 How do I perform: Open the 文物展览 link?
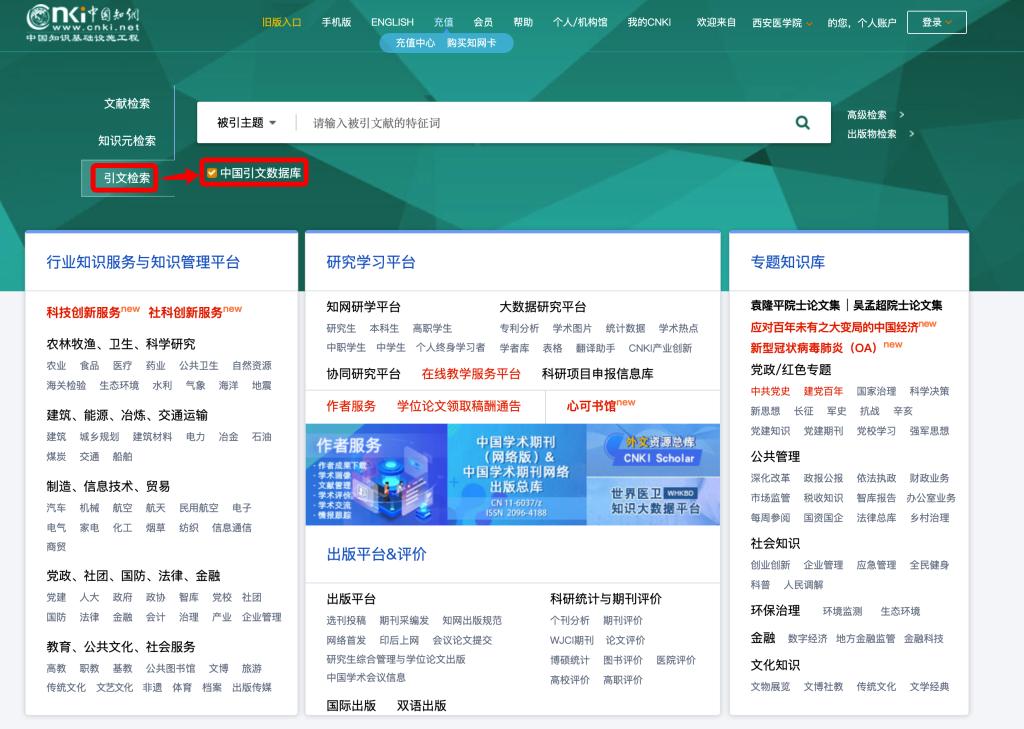tap(770, 687)
